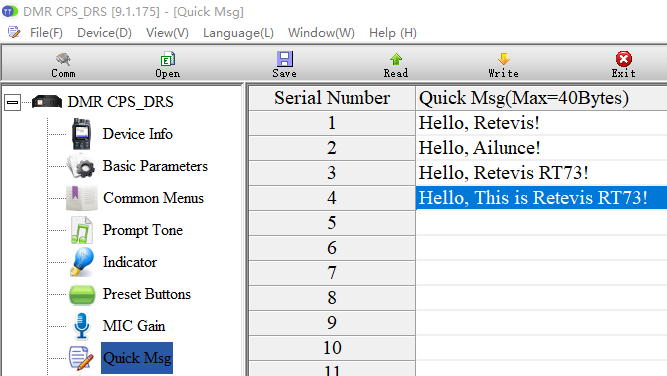
Task: Open the File(F) menu
Action: tap(46, 33)
